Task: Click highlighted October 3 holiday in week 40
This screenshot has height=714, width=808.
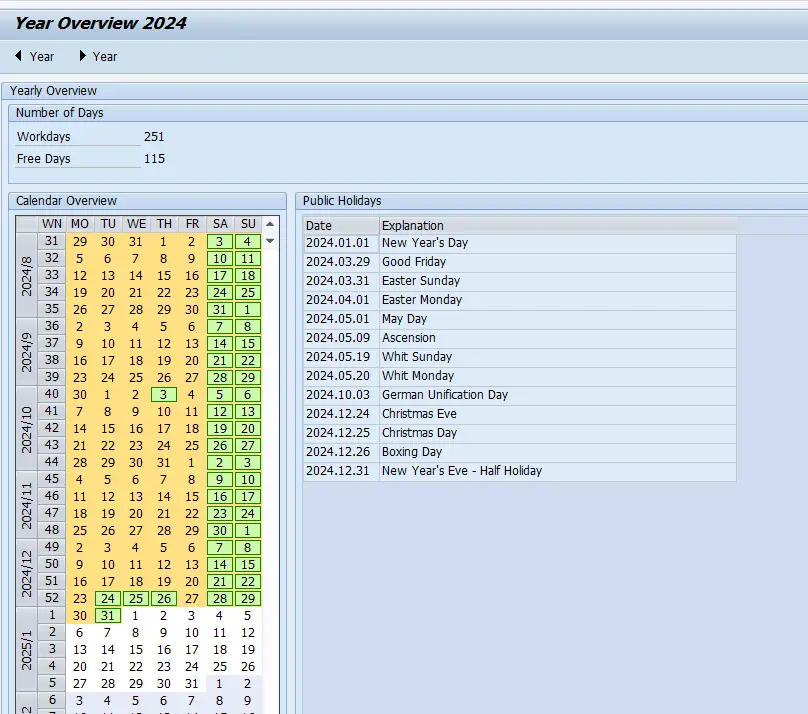Action: [x=164, y=394]
